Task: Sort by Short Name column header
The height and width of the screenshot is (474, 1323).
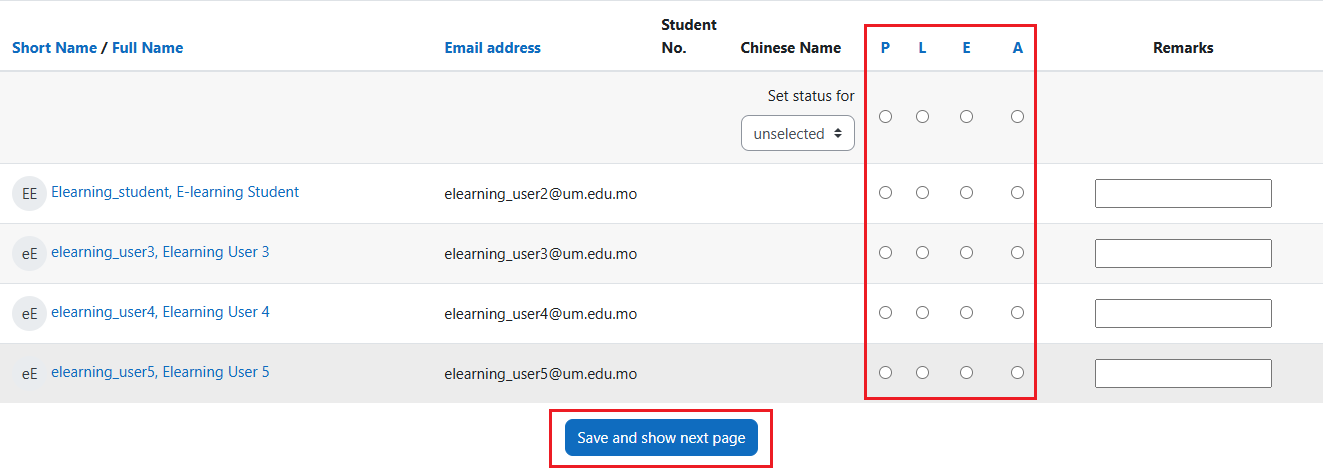Action: pos(54,47)
